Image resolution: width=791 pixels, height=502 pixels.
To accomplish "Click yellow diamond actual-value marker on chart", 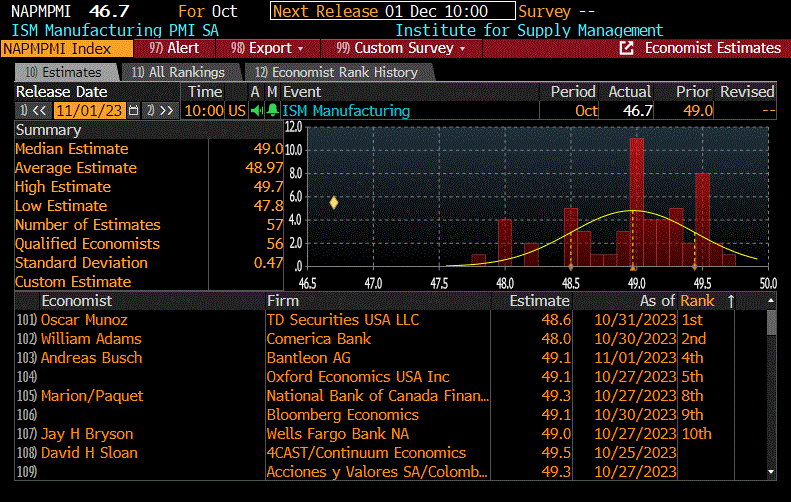I will click(x=333, y=203).
